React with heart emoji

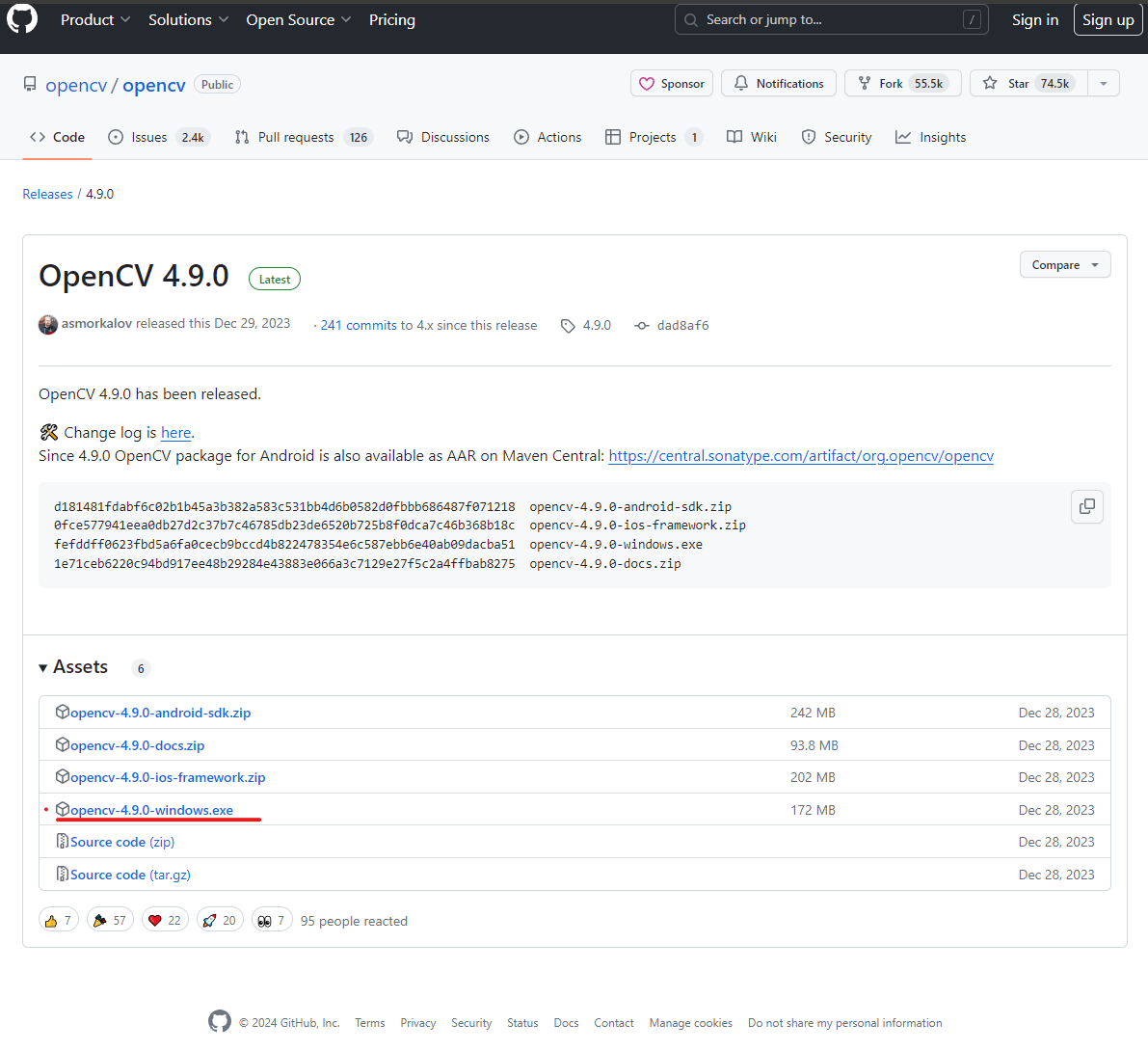point(165,921)
